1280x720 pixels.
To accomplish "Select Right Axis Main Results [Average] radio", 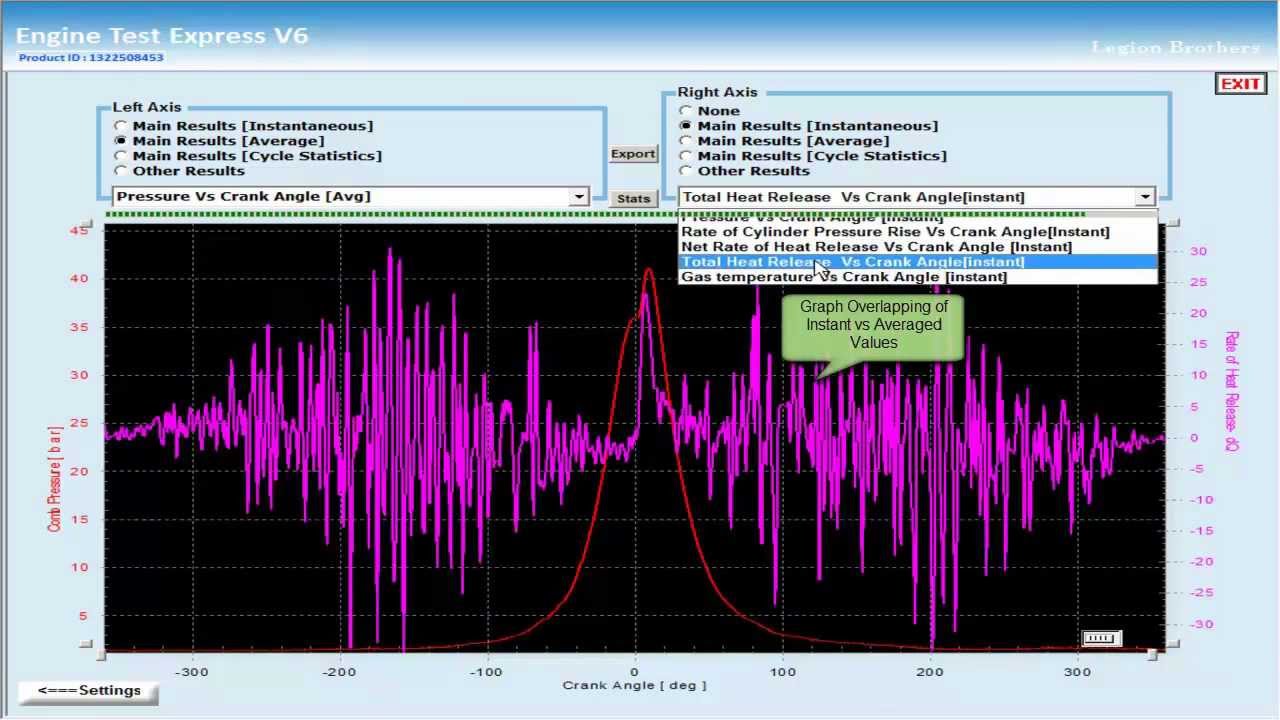I will coord(685,141).
